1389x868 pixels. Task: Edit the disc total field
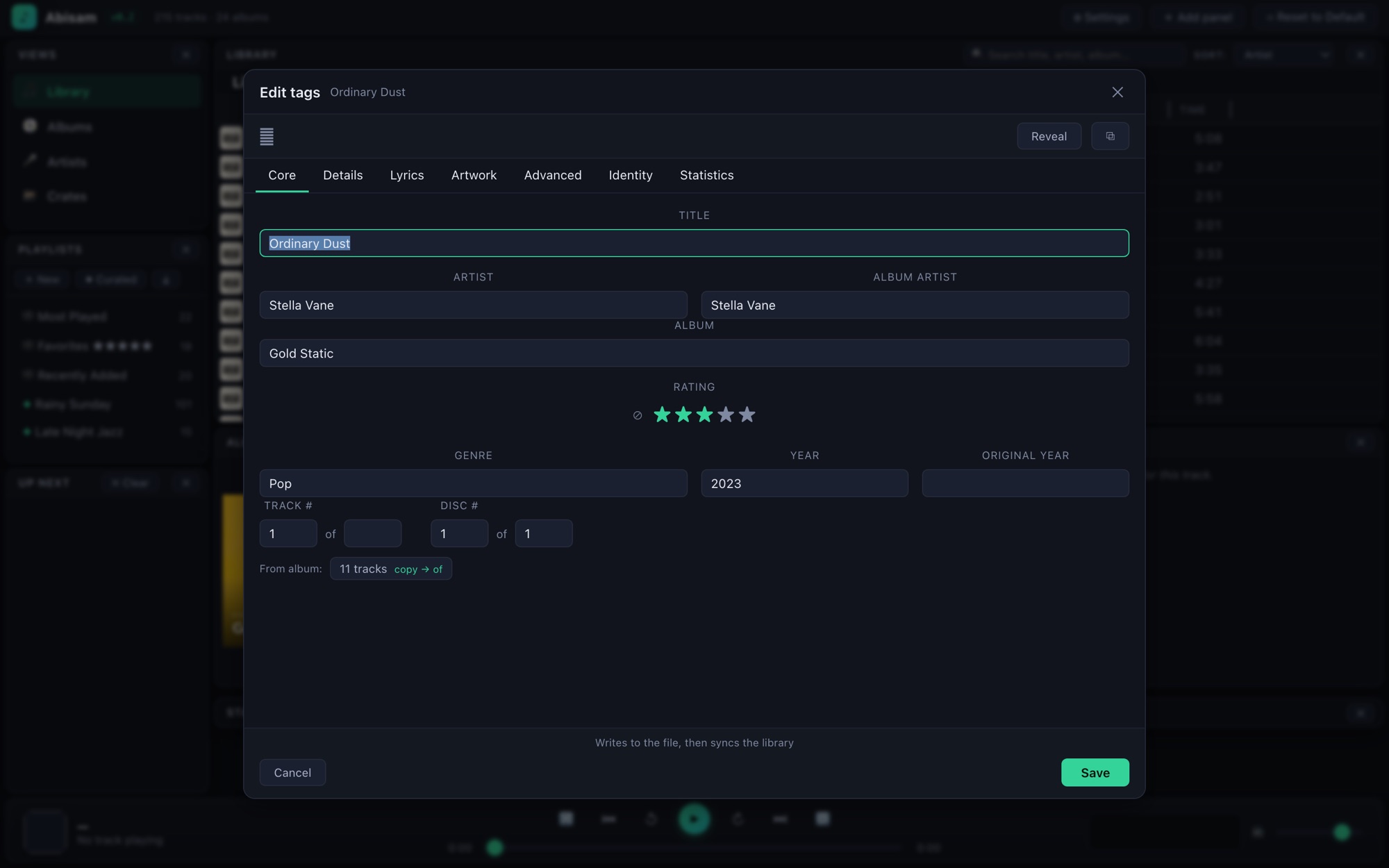[x=543, y=533]
